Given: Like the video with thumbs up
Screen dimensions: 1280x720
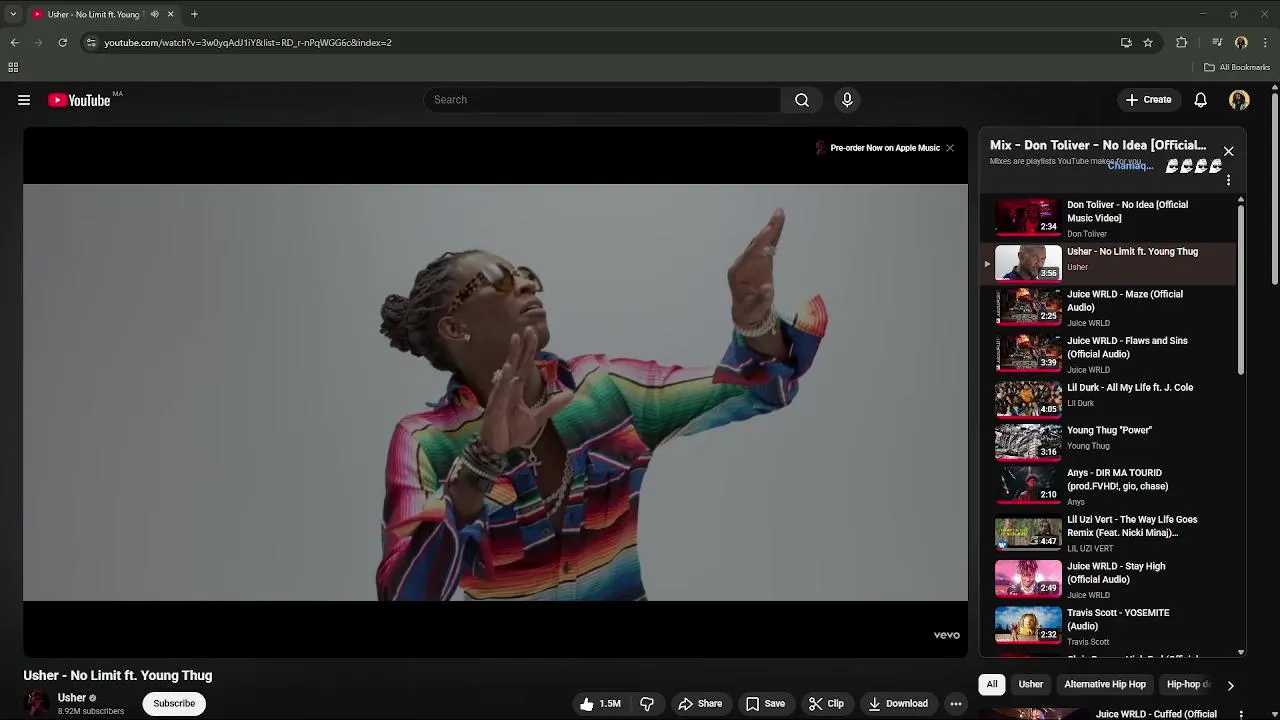Looking at the screenshot, I should pos(599,704).
